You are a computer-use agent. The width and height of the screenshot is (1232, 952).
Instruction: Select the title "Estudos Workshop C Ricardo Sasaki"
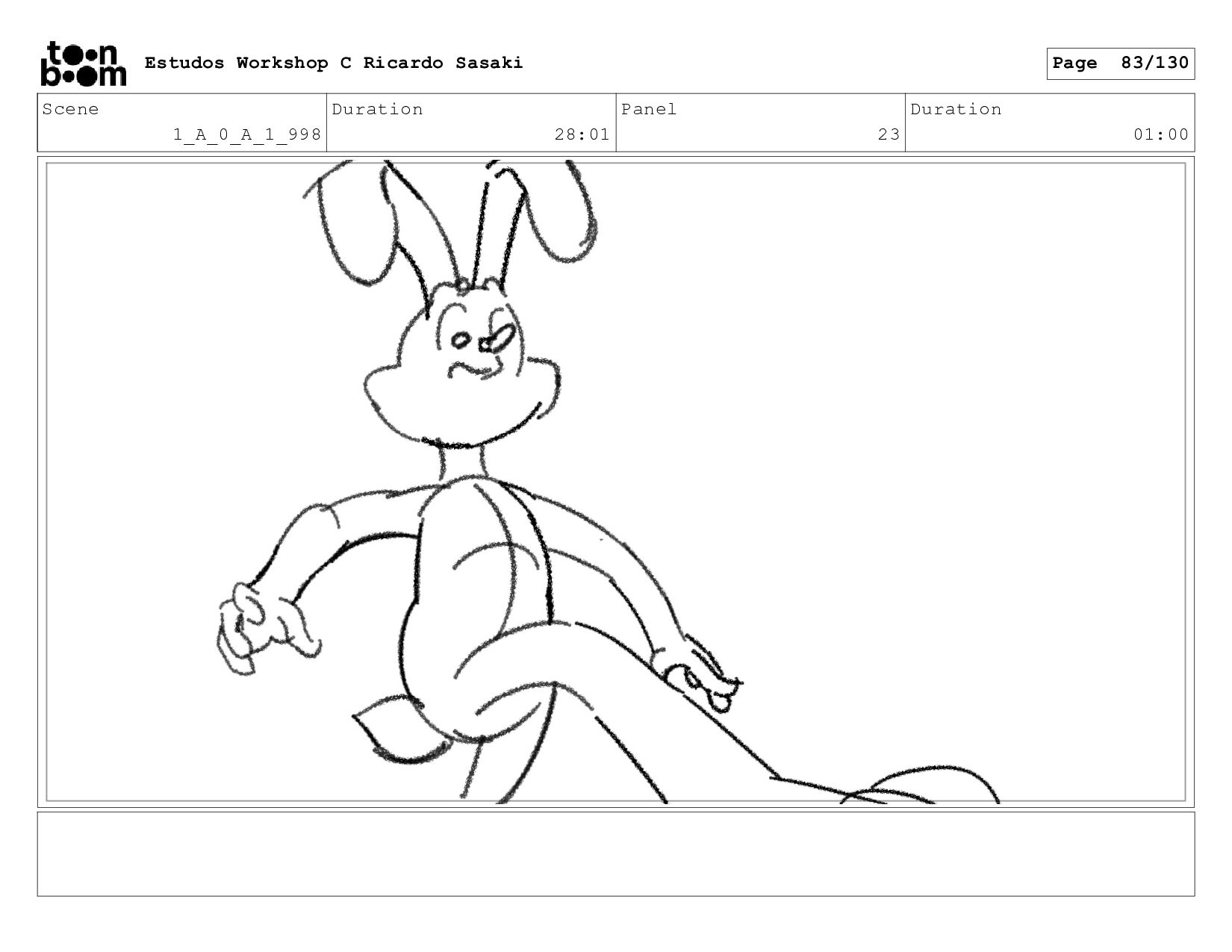pyautogui.click(x=334, y=63)
